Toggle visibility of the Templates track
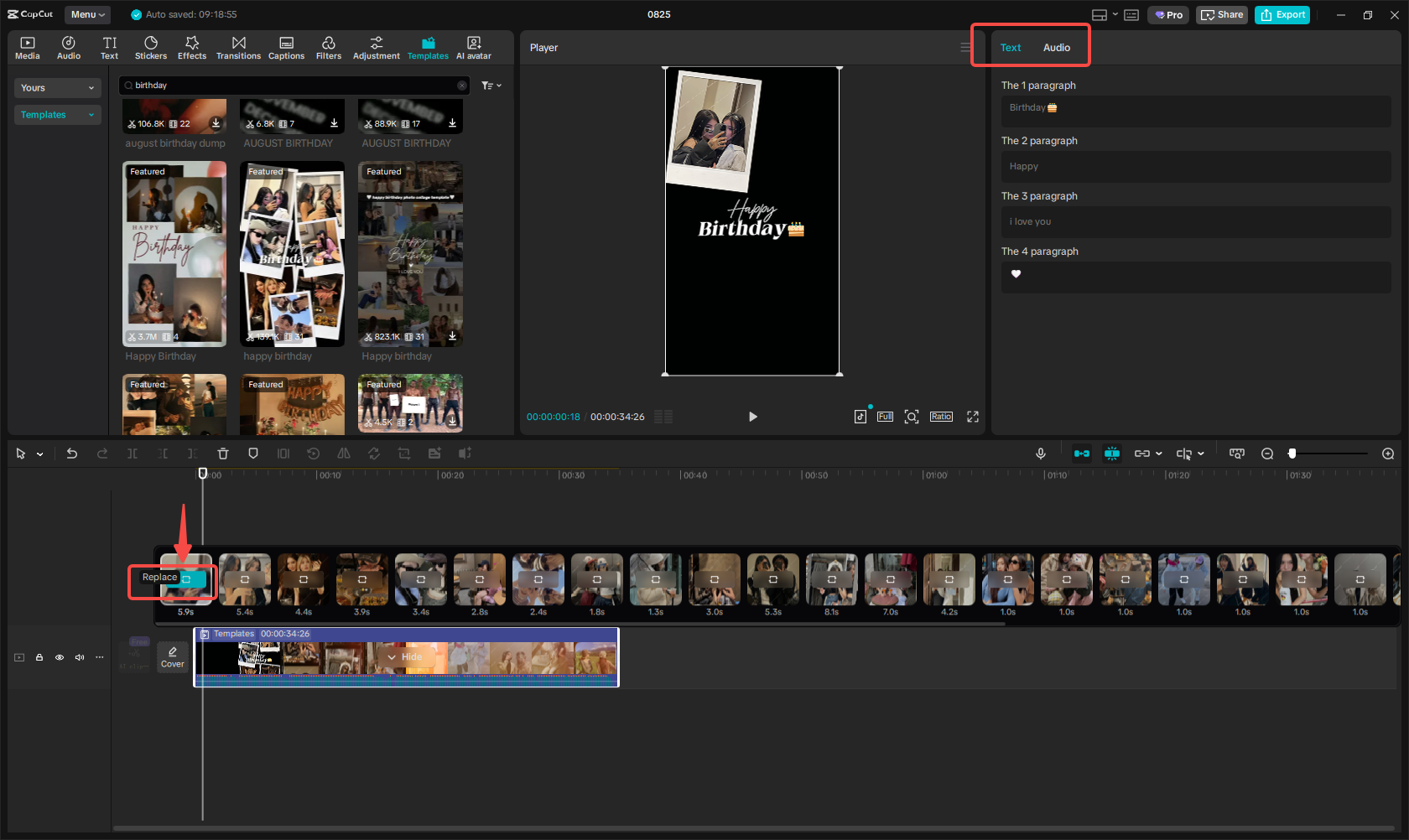Screen dimensions: 1409x840 point(60,657)
